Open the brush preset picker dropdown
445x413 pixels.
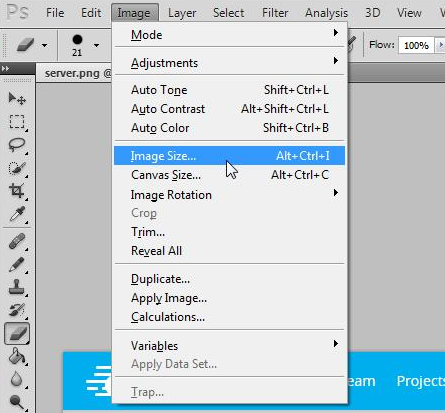click(x=96, y=45)
